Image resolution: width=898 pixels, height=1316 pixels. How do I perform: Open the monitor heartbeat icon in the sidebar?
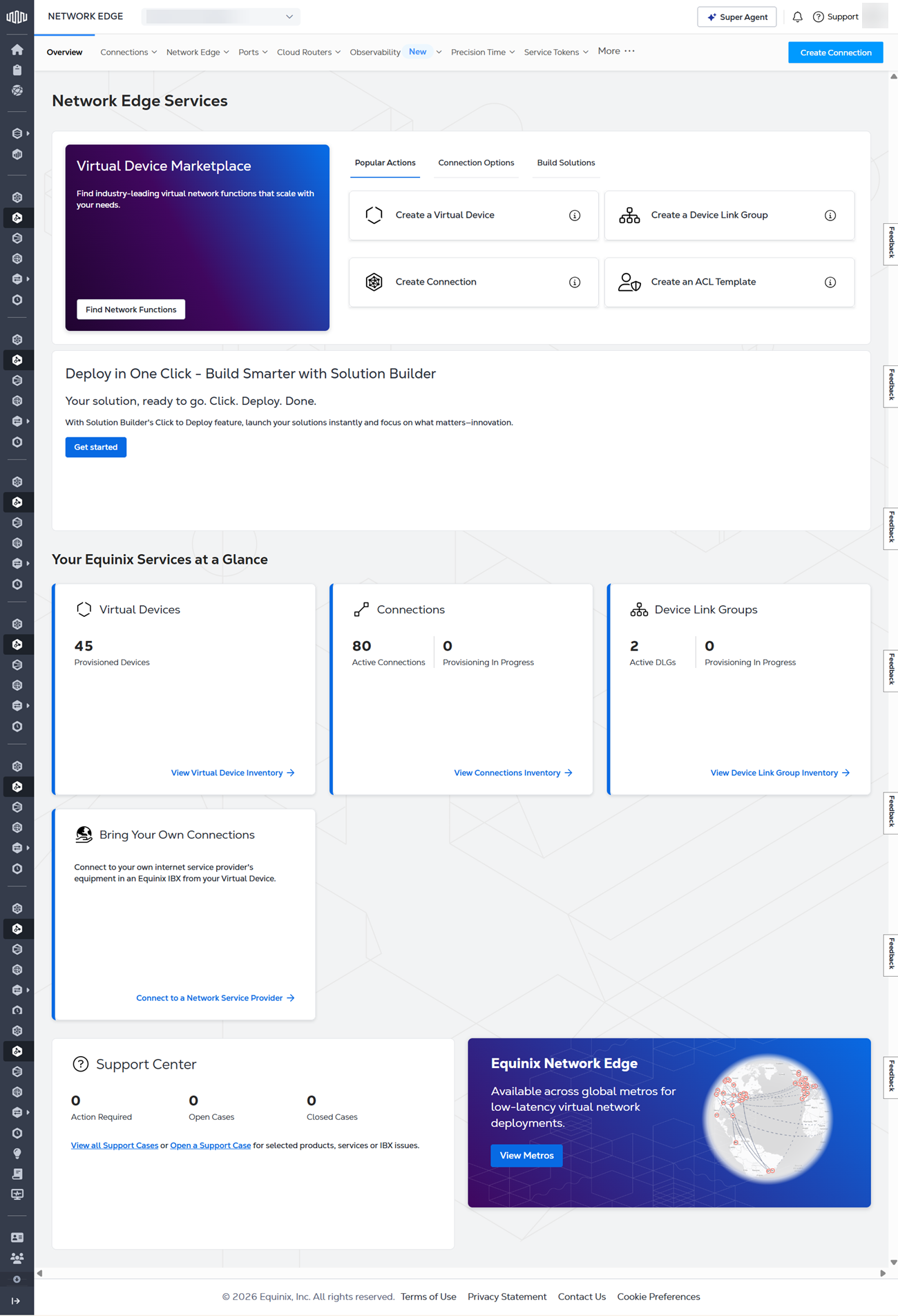pyautogui.click(x=17, y=1194)
